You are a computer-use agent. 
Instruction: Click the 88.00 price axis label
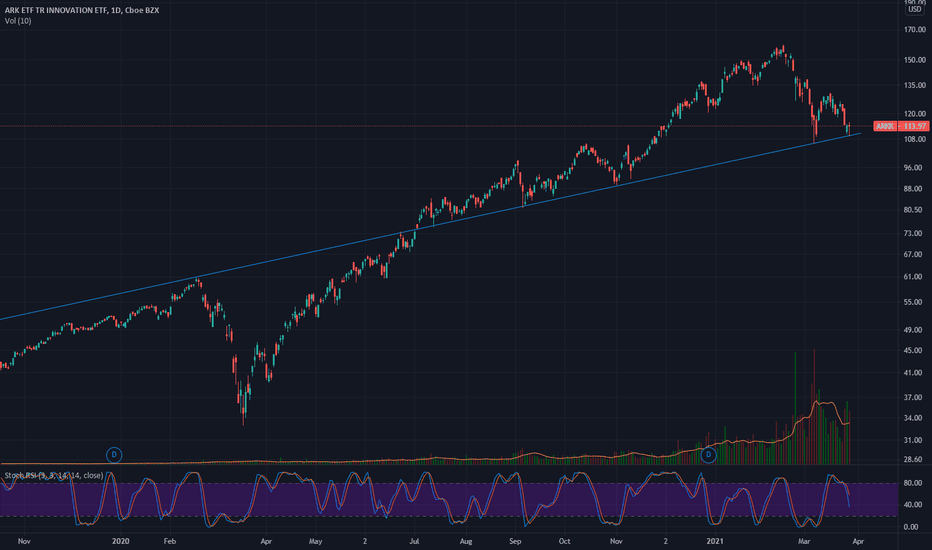[x=913, y=188]
